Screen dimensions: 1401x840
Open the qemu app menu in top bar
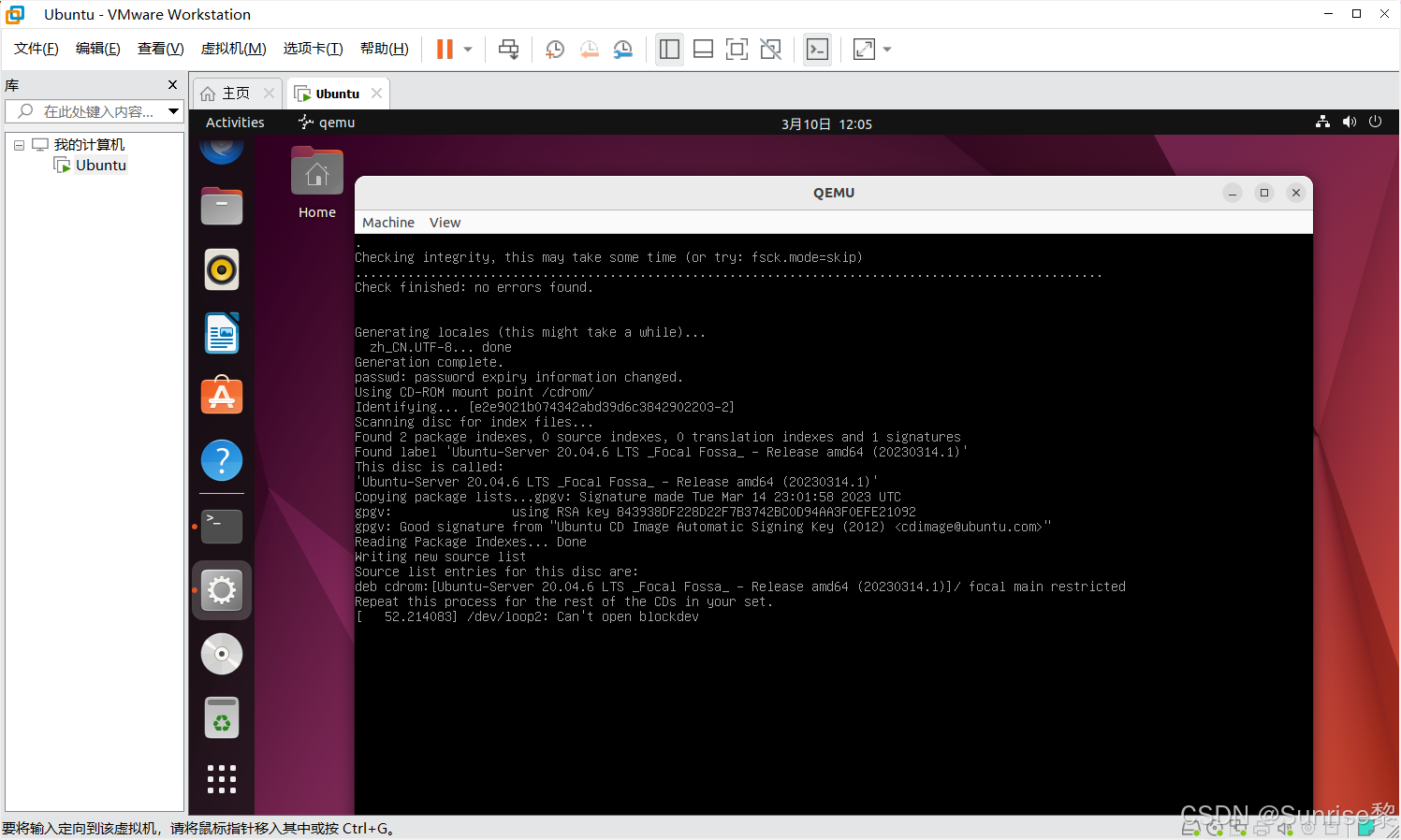[327, 123]
